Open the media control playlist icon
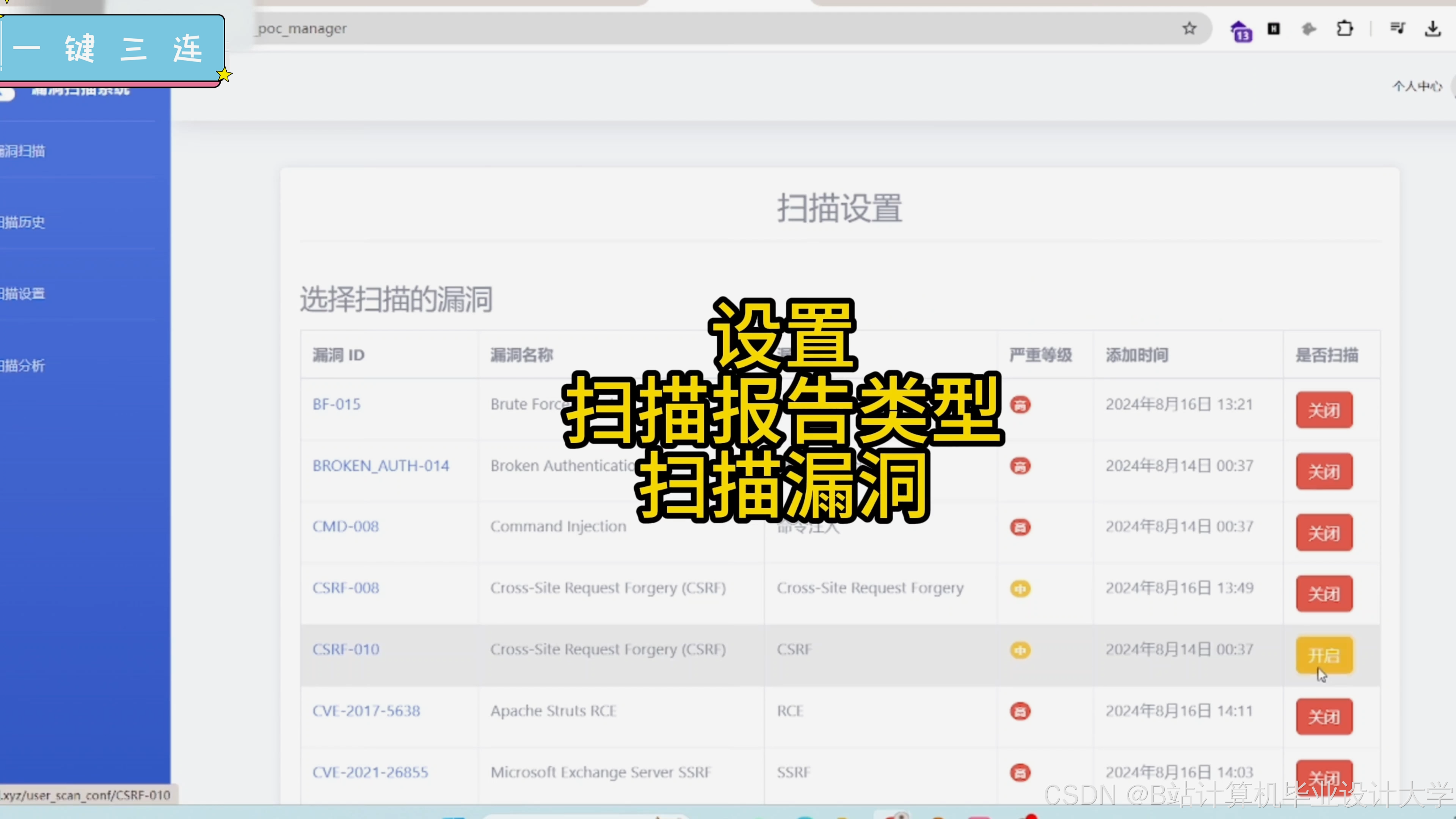This screenshot has height=819, width=1456. coord(1397,28)
